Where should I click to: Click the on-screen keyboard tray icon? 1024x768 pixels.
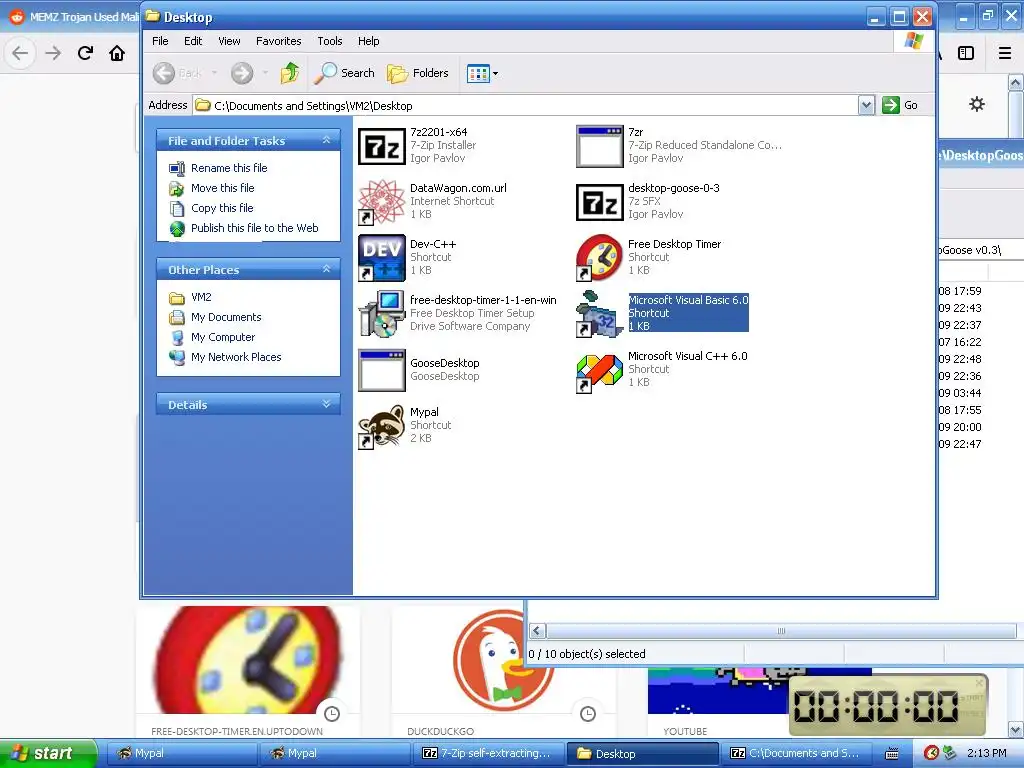[x=892, y=753]
